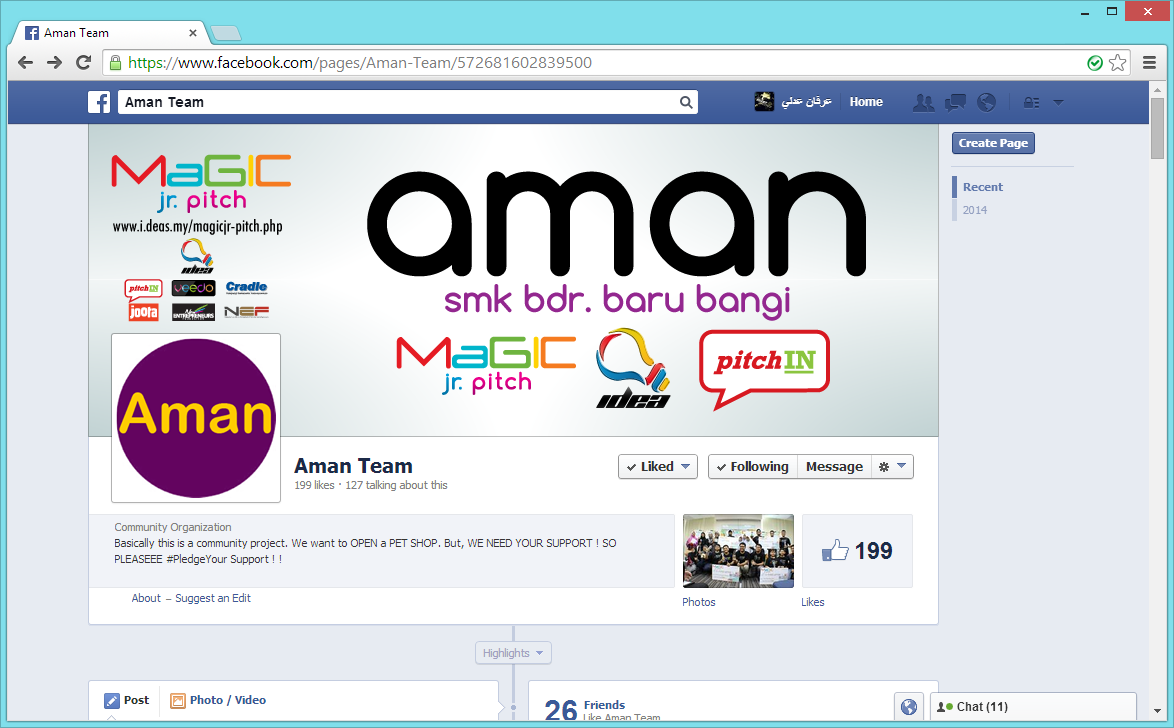
Task: Reload the page with refresh icon
Action: [83, 63]
